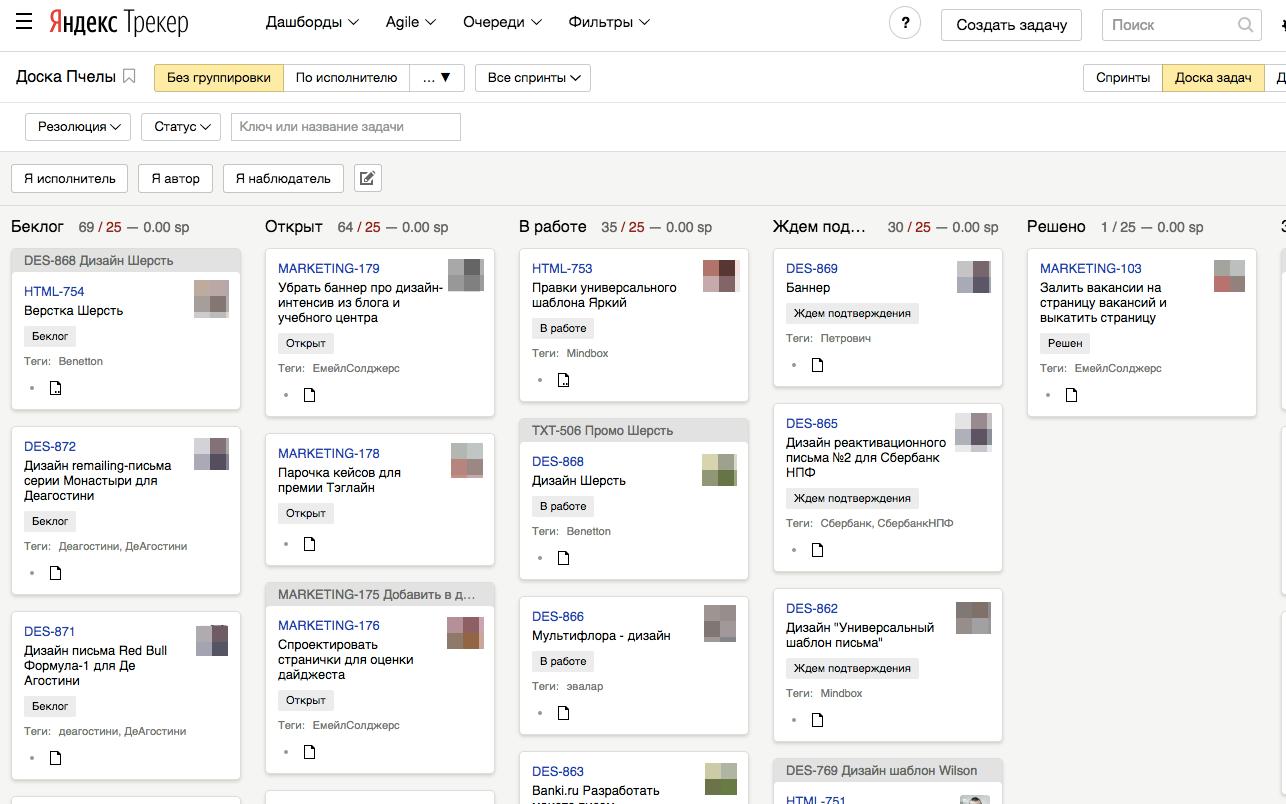Toggle the Я наблюдатель quick filter
Viewport: 1286px width, 804px height.
point(283,178)
